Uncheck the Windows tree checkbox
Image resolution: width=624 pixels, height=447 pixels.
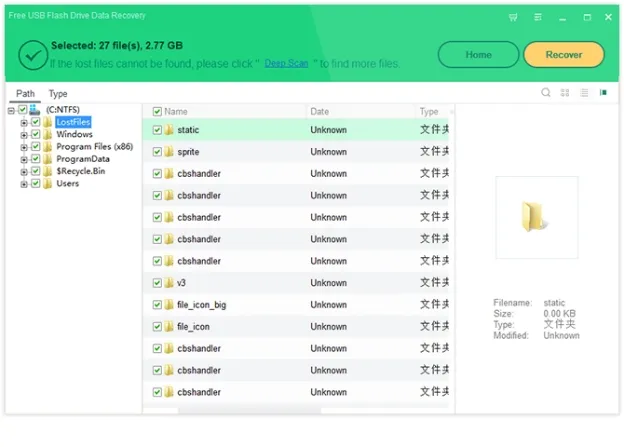tap(35, 134)
